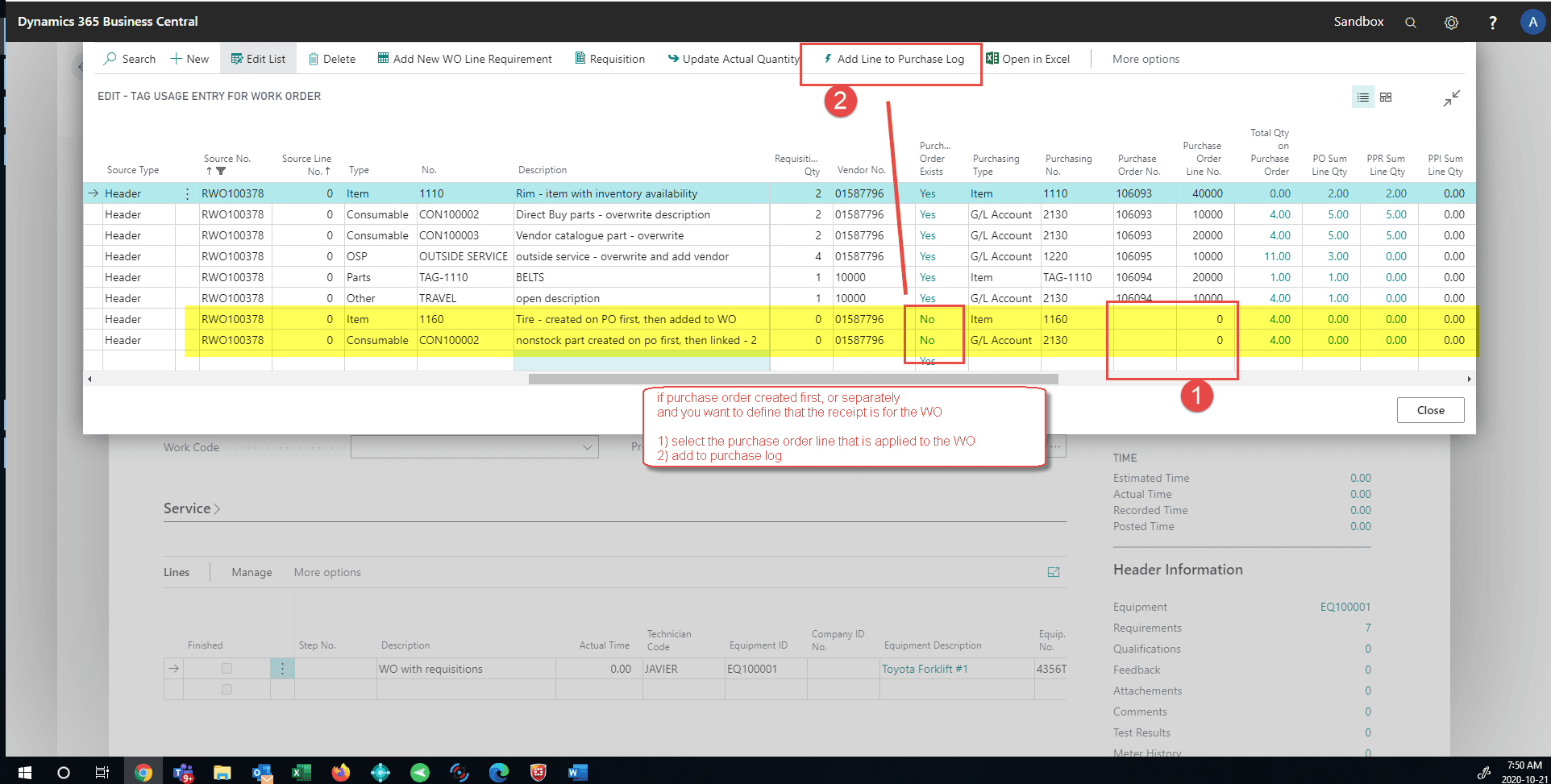Image resolution: width=1551 pixels, height=784 pixels.
Task: Open the Search magnifier in the header bar
Action: [1410, 23]
